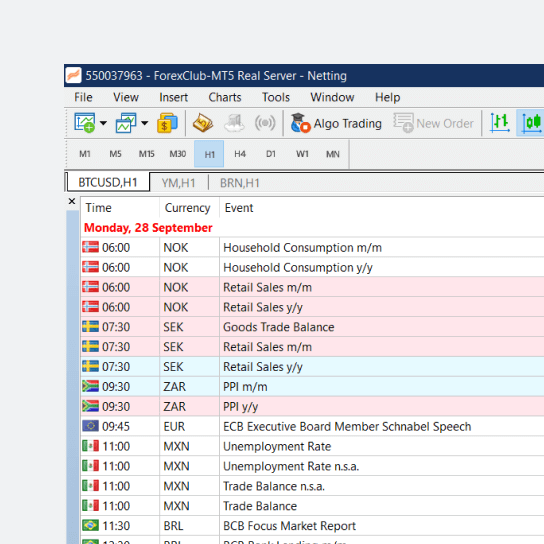The height and width of the screenshot is (544, 544).
Task: Click the Signals broadcast icon
Action: point(265,123)
